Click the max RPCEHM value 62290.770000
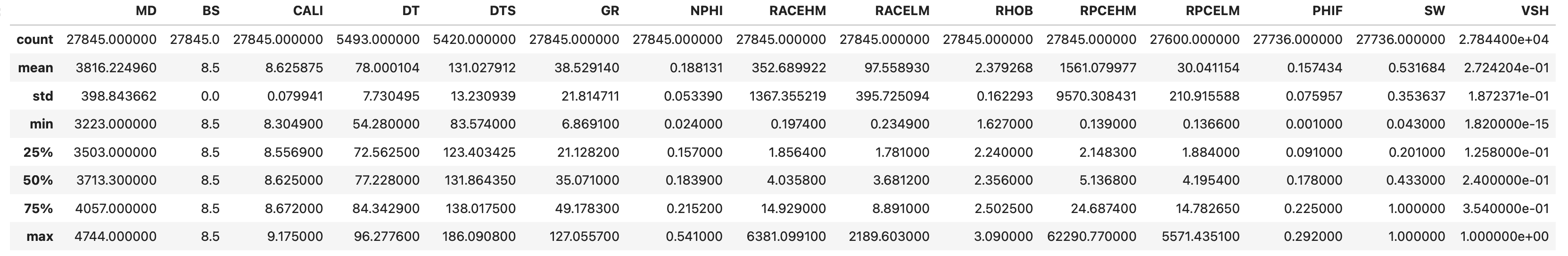1568x256 pixels. [1091, 237]
